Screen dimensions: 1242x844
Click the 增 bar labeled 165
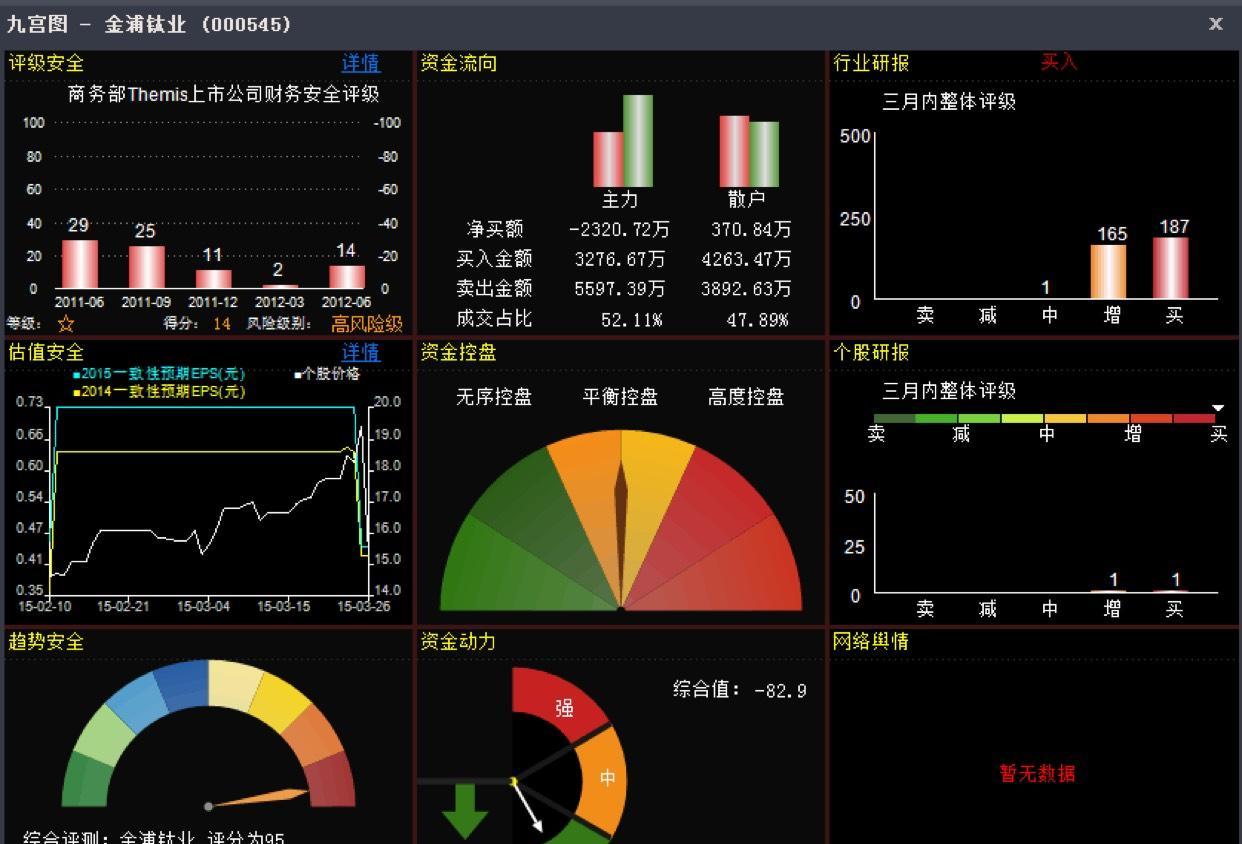pos(1109,271)
